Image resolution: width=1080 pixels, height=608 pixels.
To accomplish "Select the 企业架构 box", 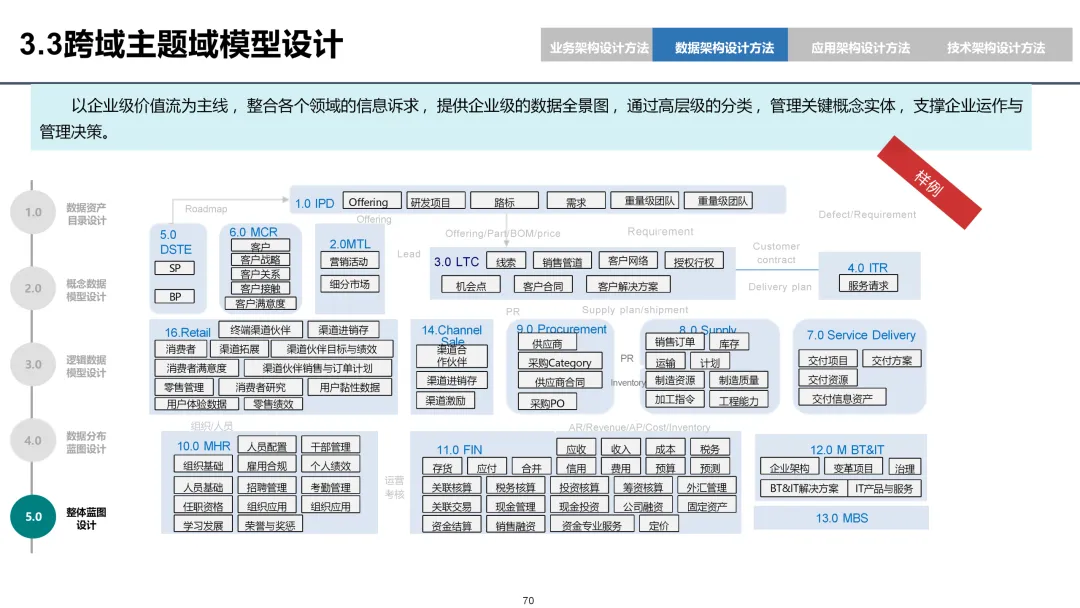I will pos(789,468).
